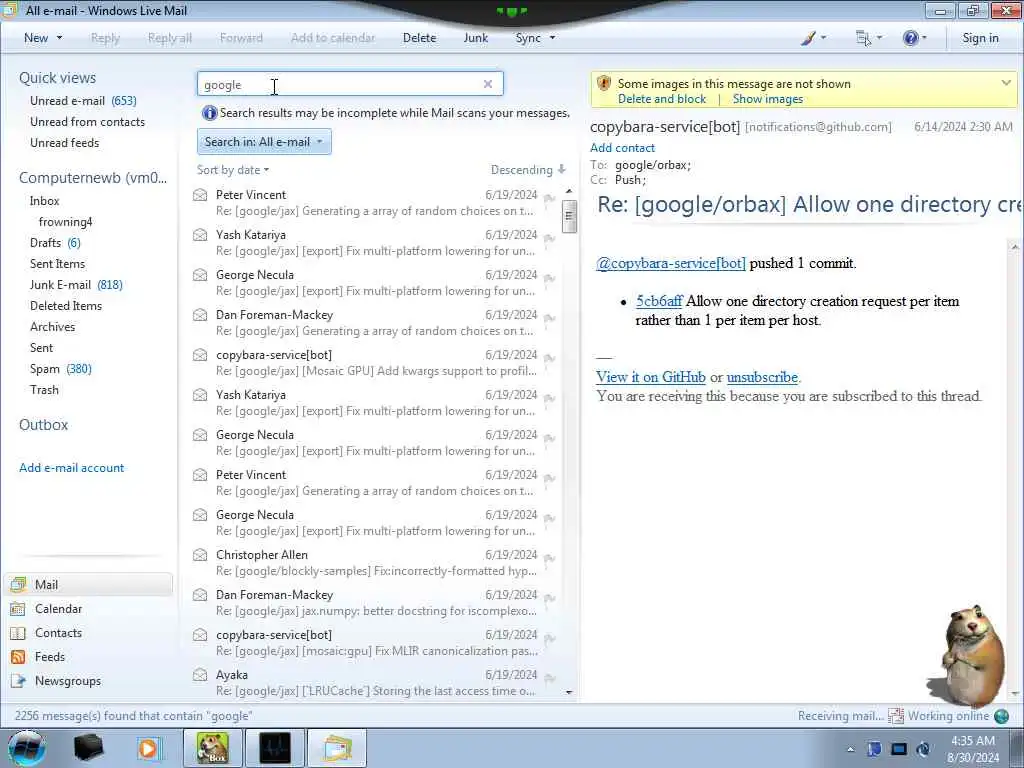Click the message list scrollbar thumb

pos(569,216)
